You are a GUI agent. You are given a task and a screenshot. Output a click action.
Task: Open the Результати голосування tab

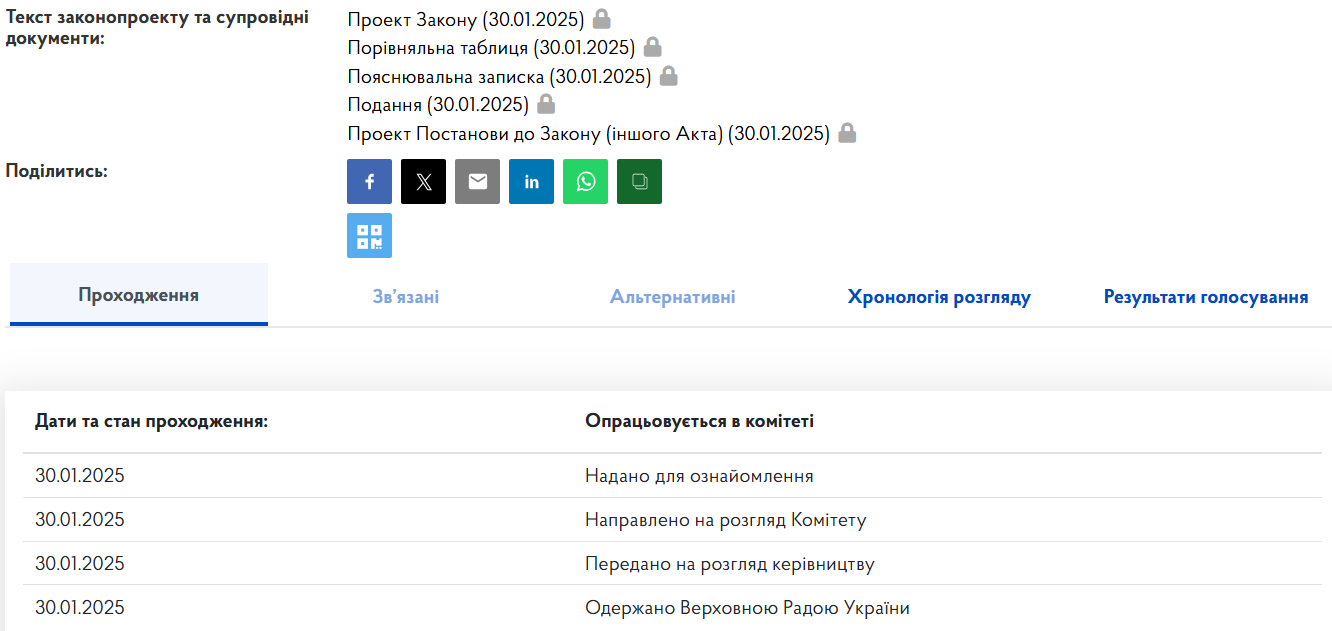coord(1205,297)
